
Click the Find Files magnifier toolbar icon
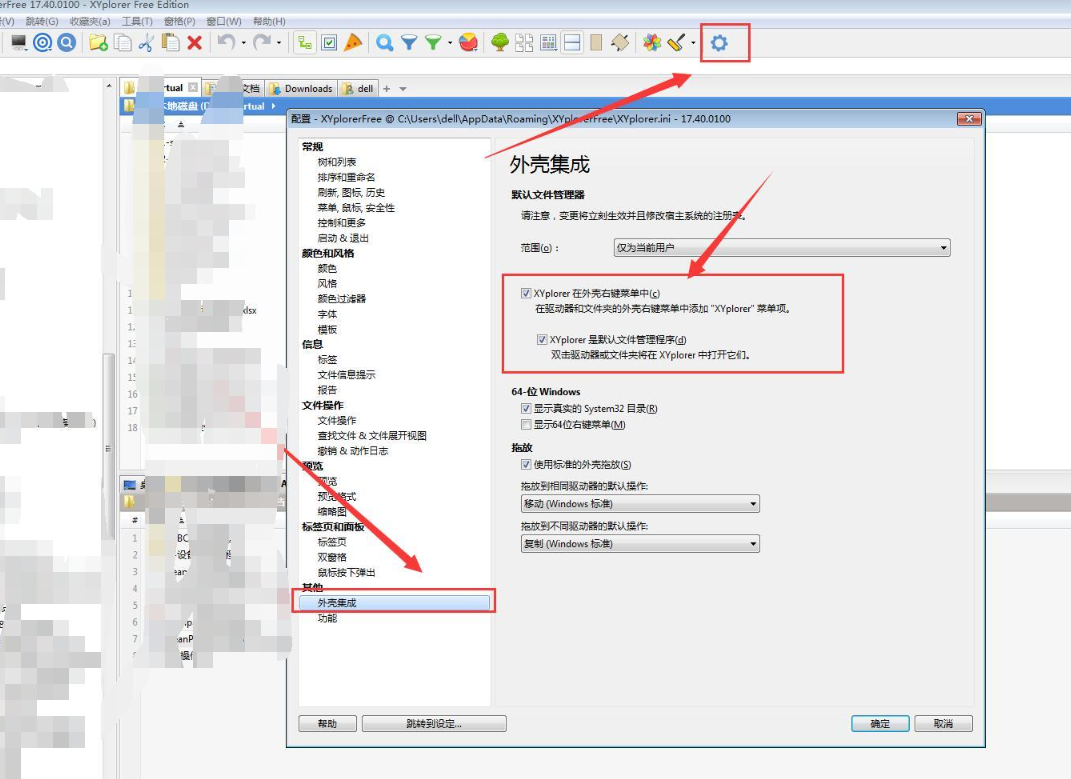(x=385, y=43)
